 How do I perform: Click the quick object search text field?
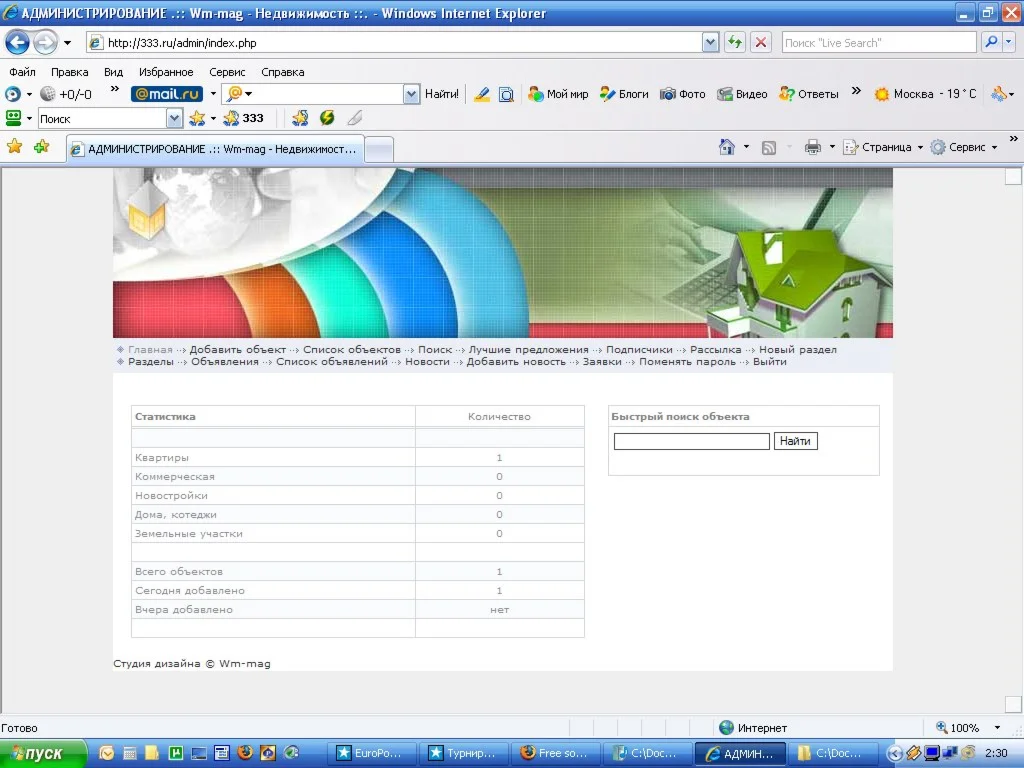pyautogui.click(x=691, y=441)
